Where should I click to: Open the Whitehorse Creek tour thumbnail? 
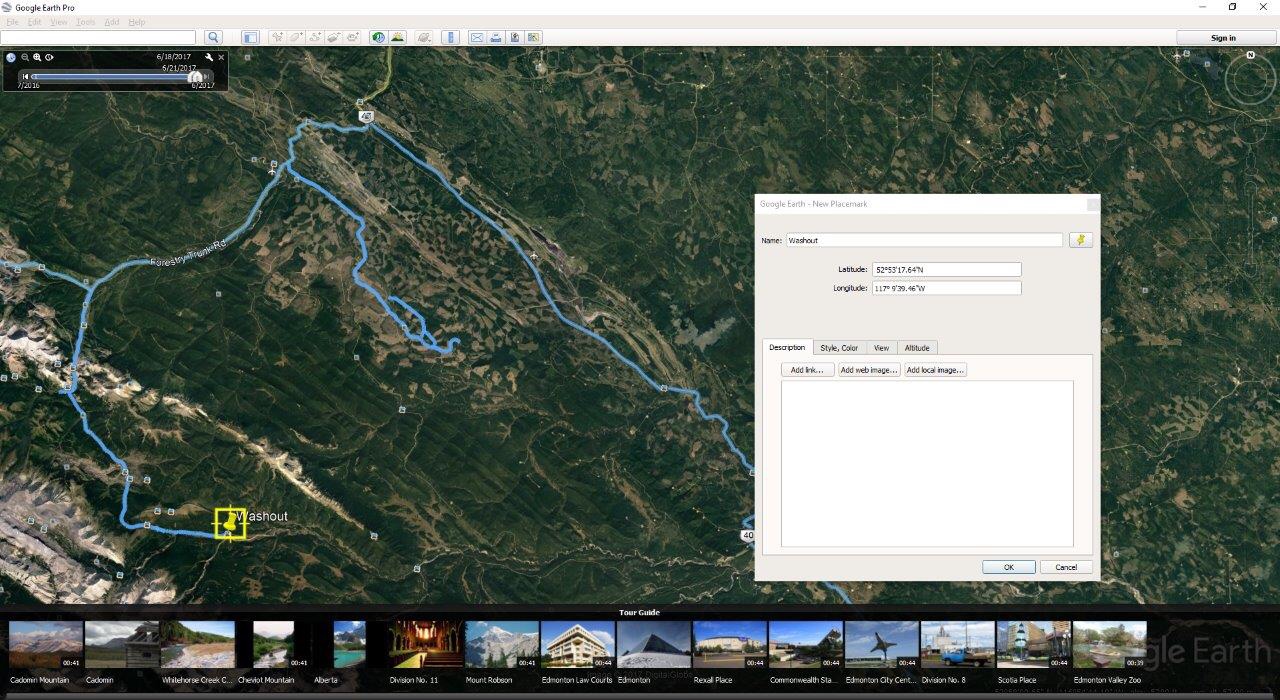(198, 645)
